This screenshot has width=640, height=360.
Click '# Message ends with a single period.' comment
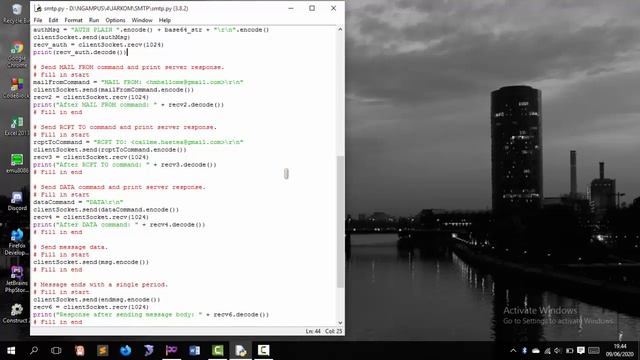point(100,284)
